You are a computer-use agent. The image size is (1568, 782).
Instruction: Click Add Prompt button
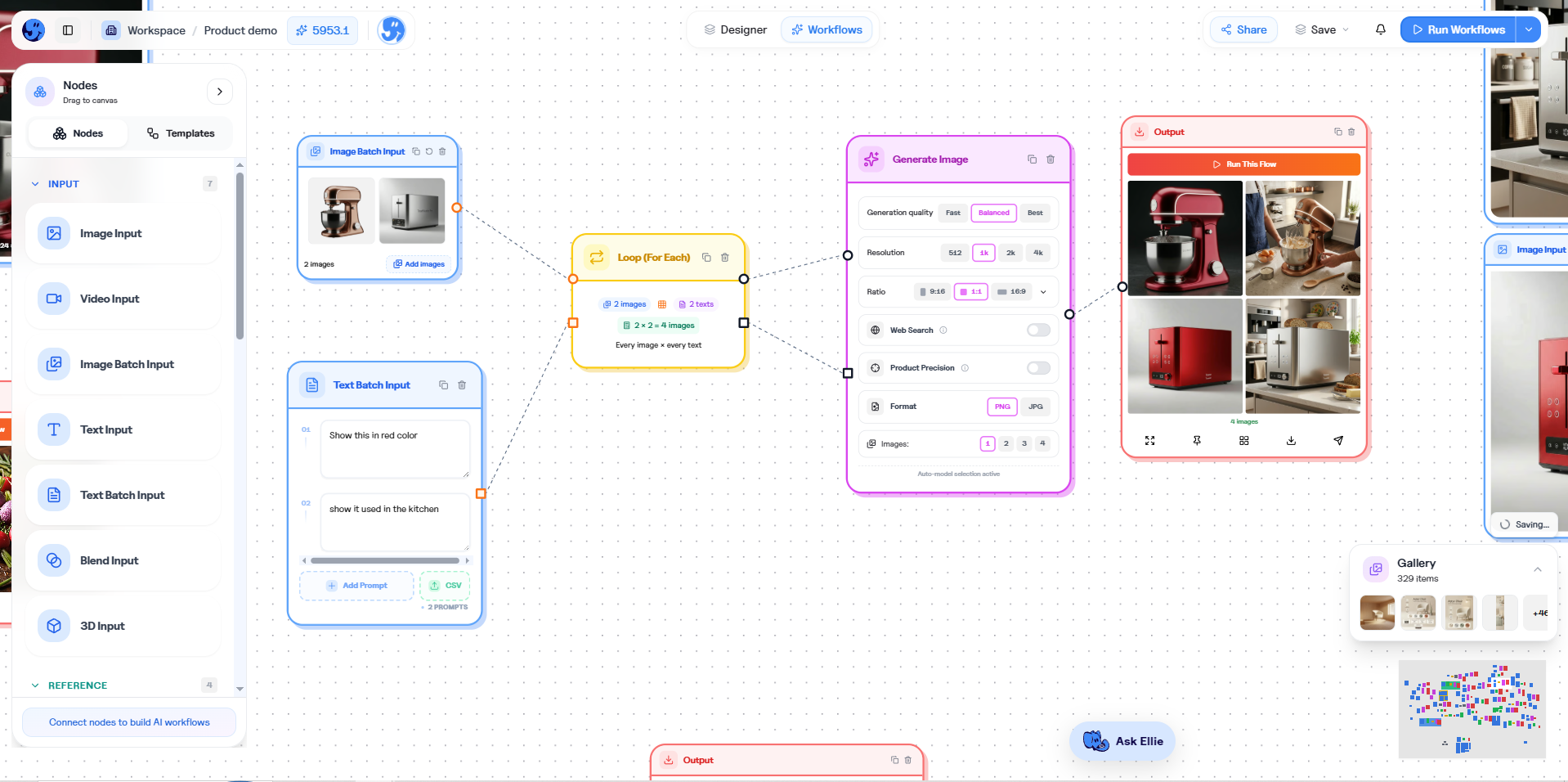click(357, 586)
